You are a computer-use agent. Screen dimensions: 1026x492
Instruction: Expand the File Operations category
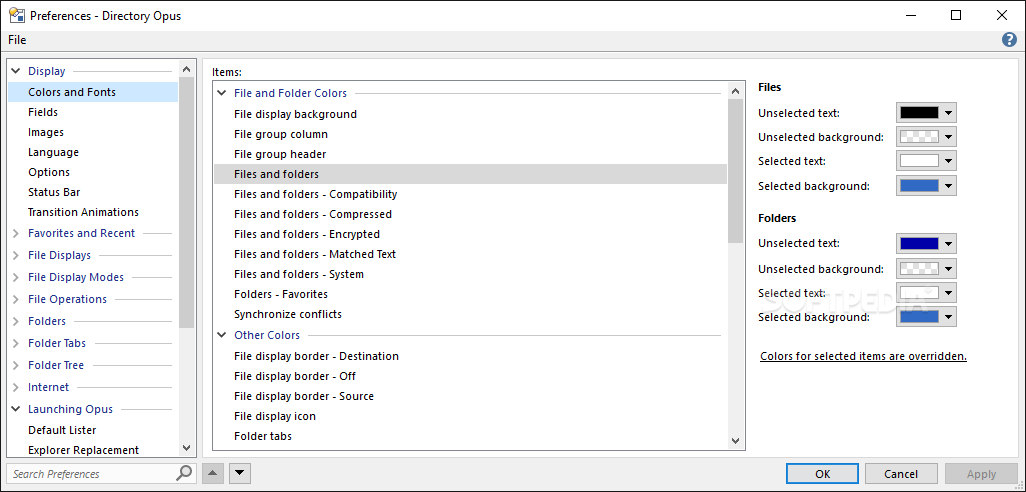[16, 299]
